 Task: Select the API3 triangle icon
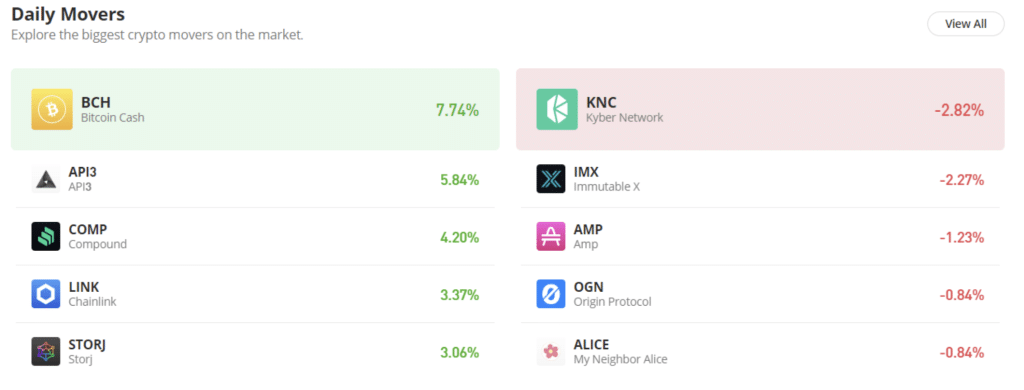tap(46, 179)
